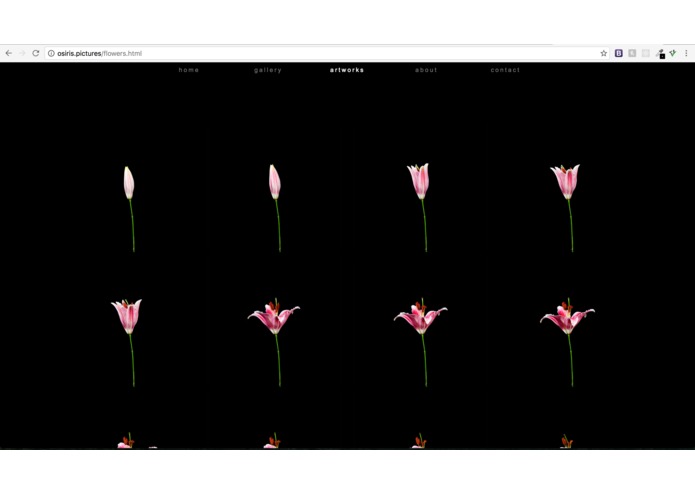
Task: Go back to the previous page
Action: coord(9,53)
